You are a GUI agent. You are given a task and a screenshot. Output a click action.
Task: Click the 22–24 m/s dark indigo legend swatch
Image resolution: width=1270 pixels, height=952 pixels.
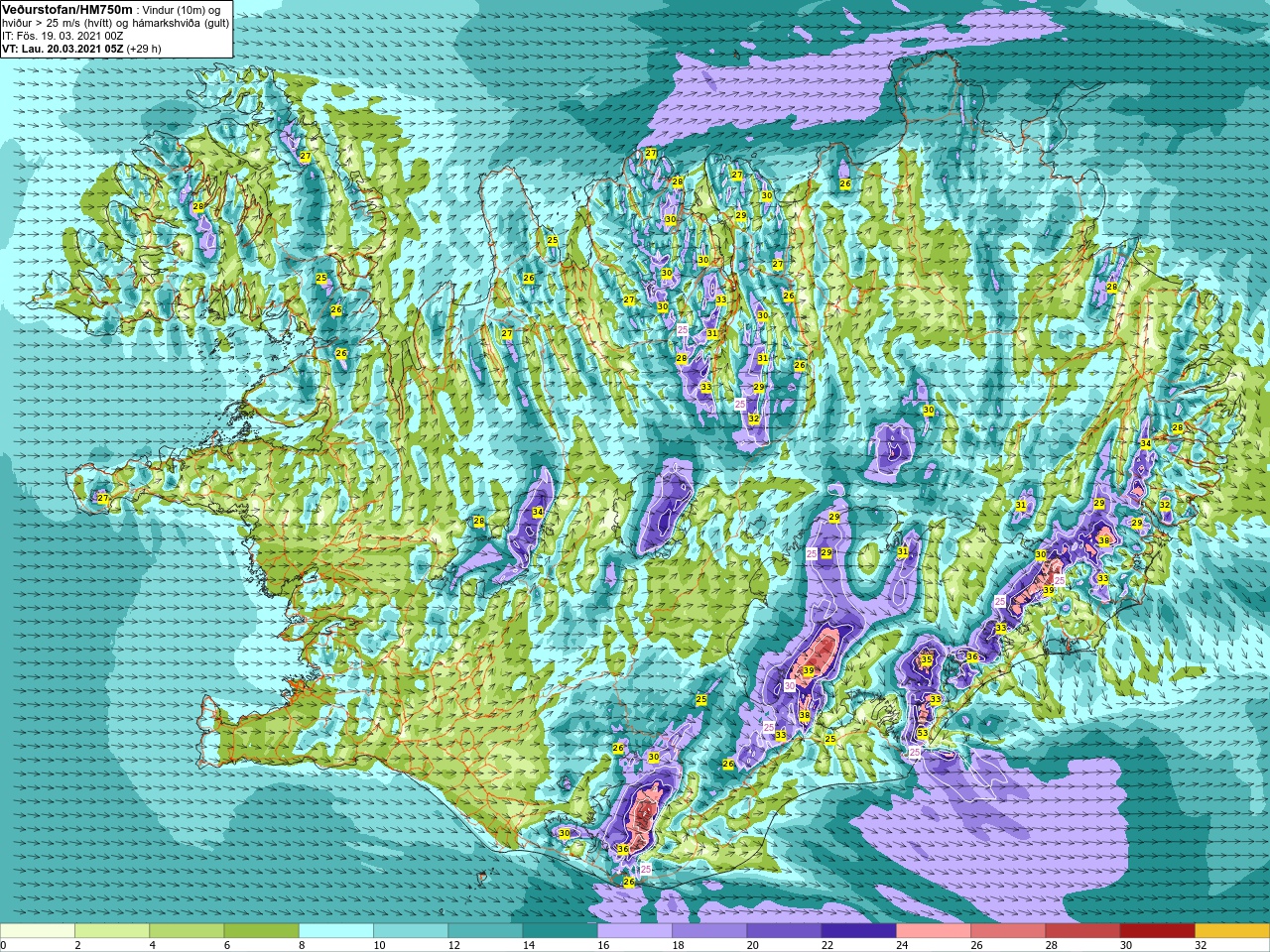tap(859, 931)
